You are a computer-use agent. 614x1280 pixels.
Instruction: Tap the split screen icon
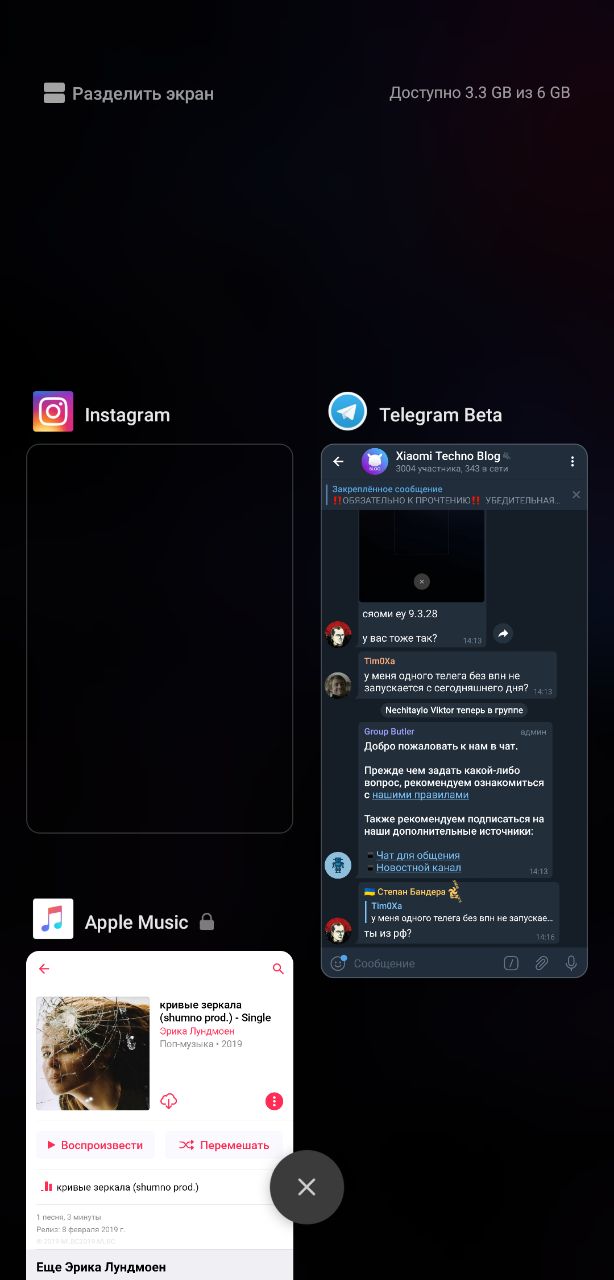pyautogui.click(x=54, y=93)
